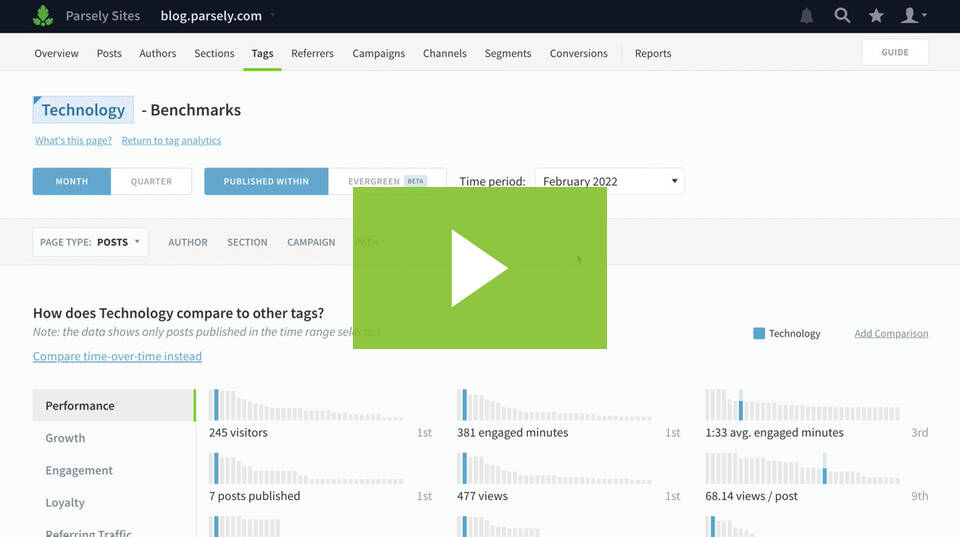Filter by Section
Viewport: 960px width, 537px height.
tap(247, 242)
